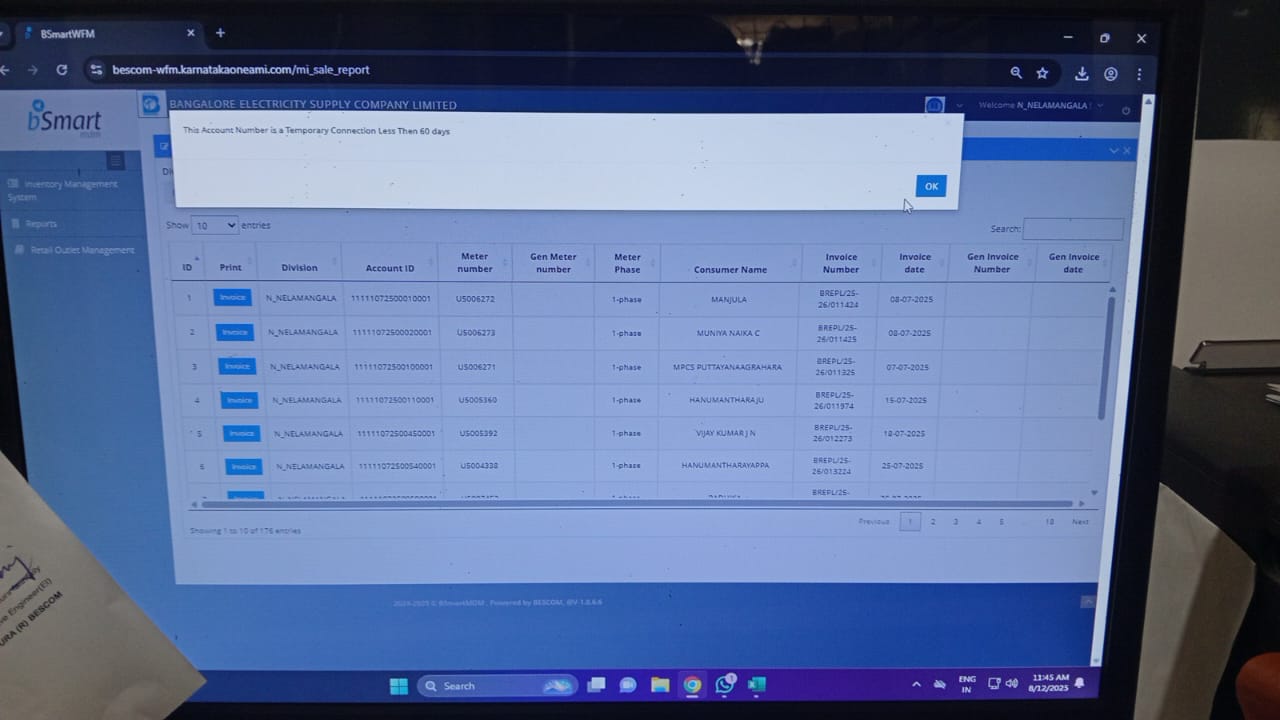This screenshot has width=1280, height=720.
Task: Sort by the Account ID column header
Action: click(x=390, y=268)
